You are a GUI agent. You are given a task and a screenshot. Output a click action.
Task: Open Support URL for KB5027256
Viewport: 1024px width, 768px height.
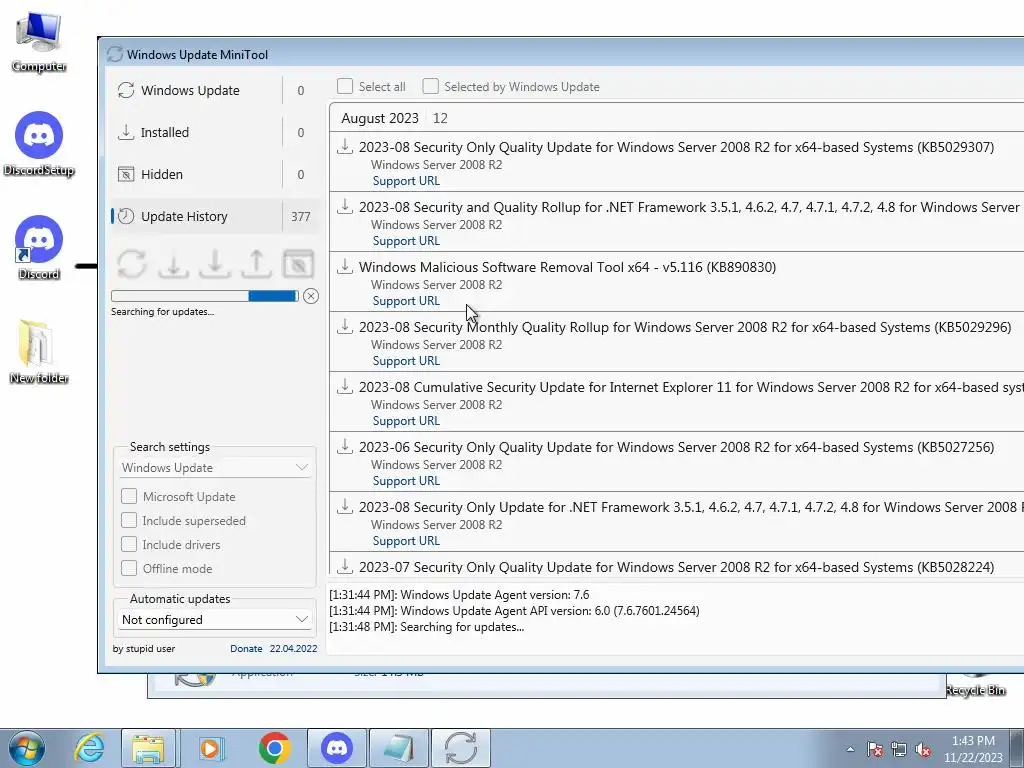tap(406, 481)
